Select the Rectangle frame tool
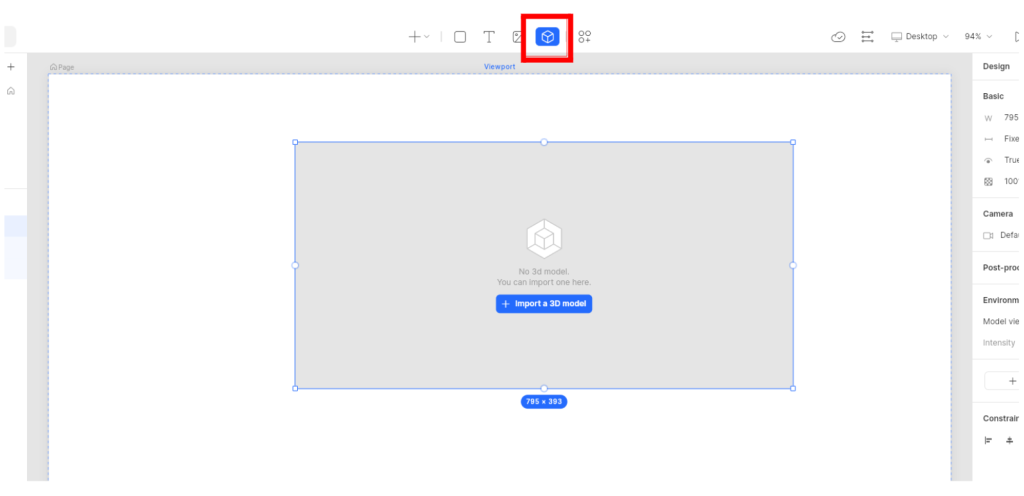The height and width of the screenshot is (496, 1024). [460, 37]
